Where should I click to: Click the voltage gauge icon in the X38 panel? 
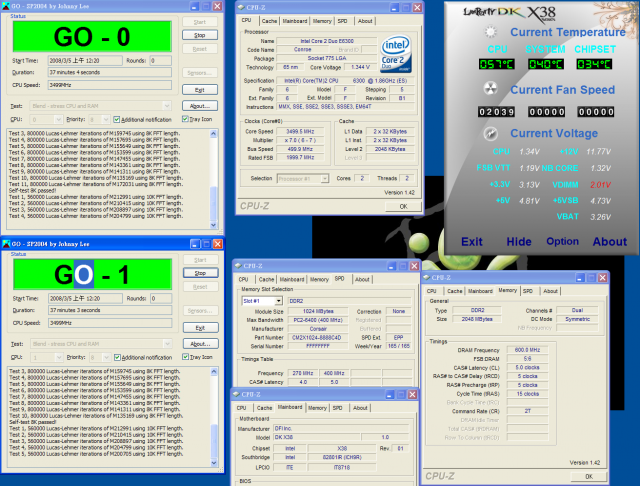(491, 133)
